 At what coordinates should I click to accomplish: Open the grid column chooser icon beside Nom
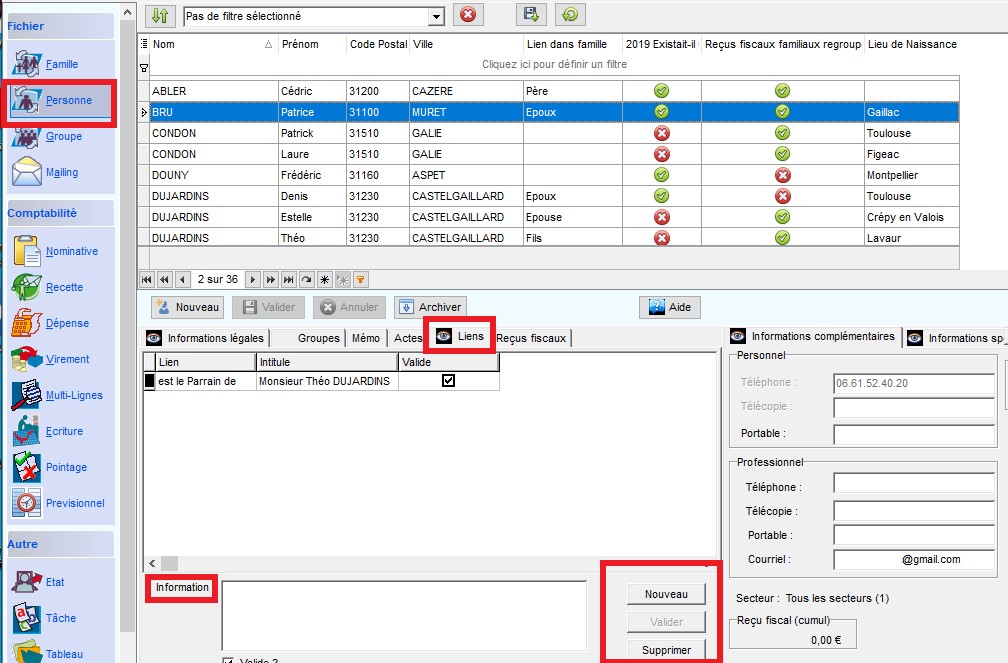144,44
